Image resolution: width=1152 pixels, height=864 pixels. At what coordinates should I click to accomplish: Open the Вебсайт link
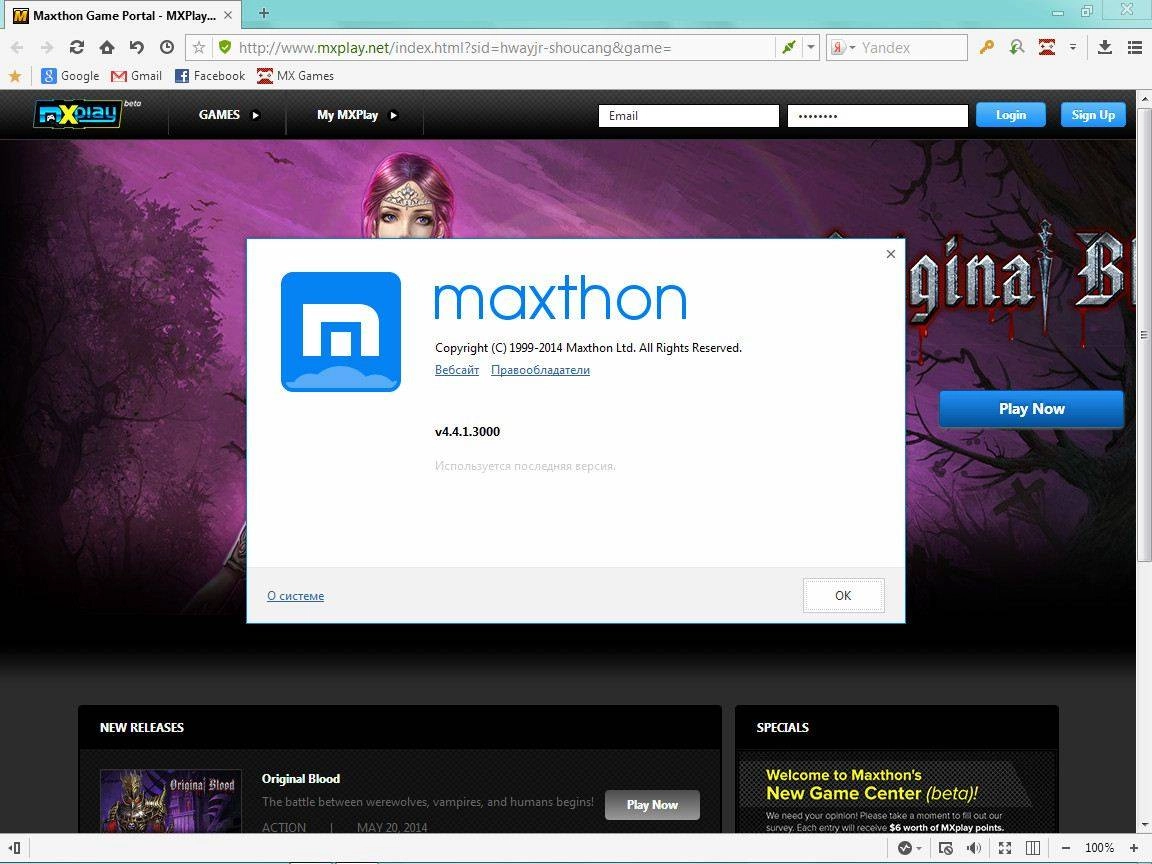click(456, 370)
